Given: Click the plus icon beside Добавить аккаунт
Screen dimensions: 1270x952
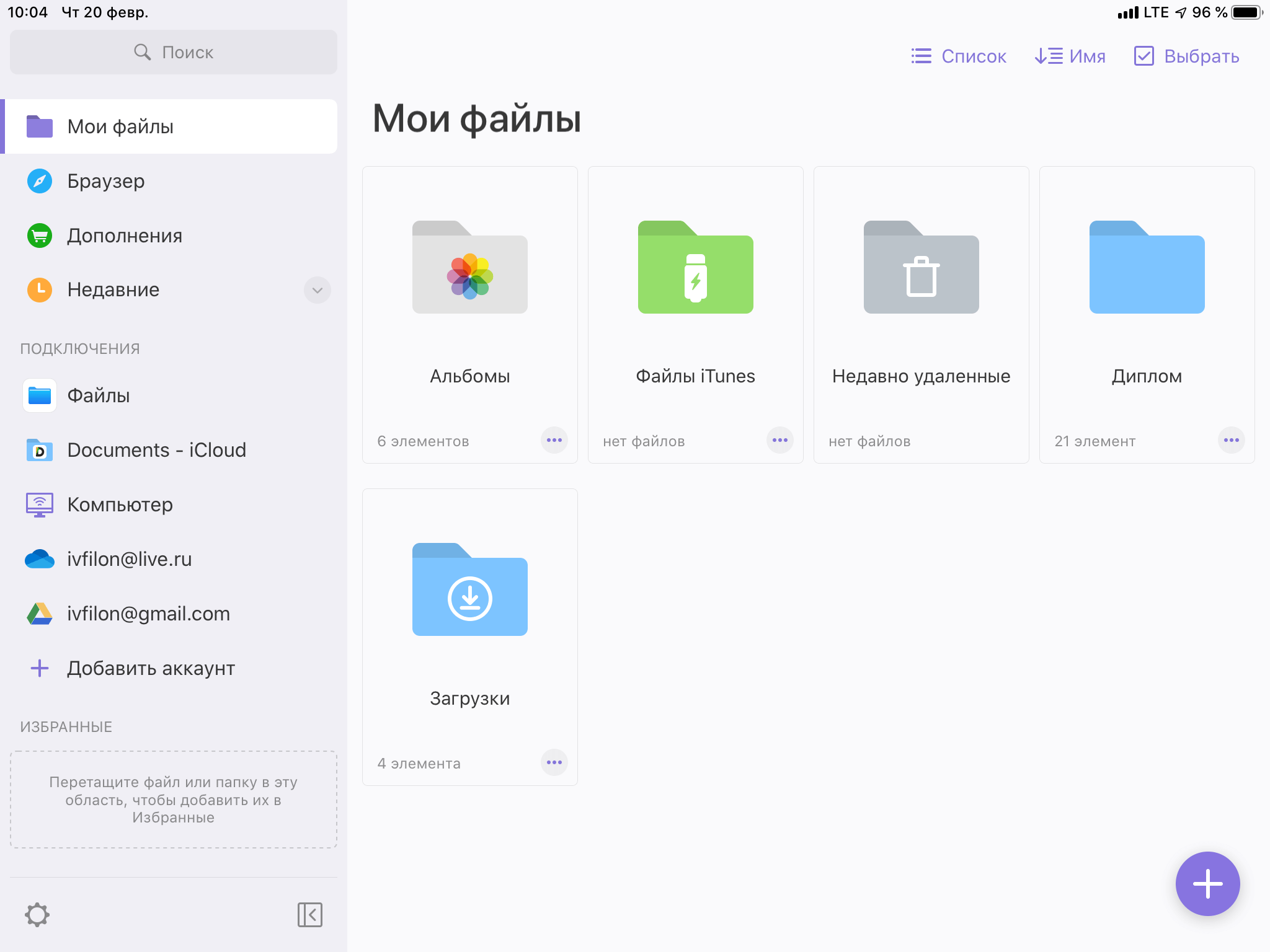Looking at the screenshot, I should point(40,668).
